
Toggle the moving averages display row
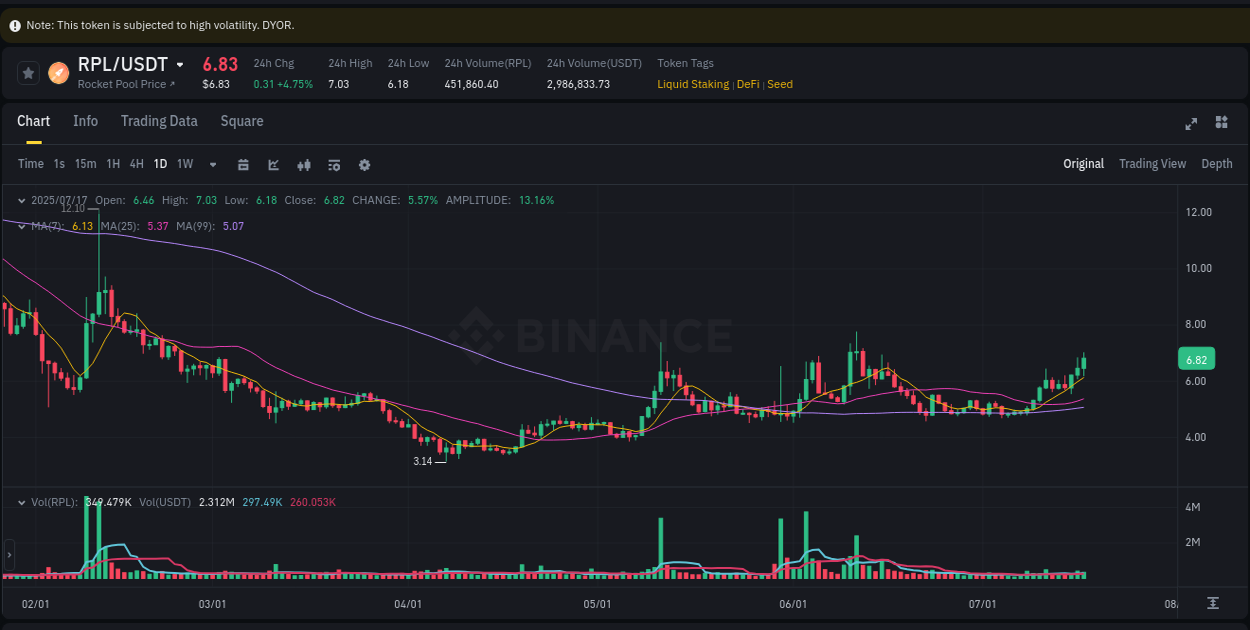click(x=21, y=226)
